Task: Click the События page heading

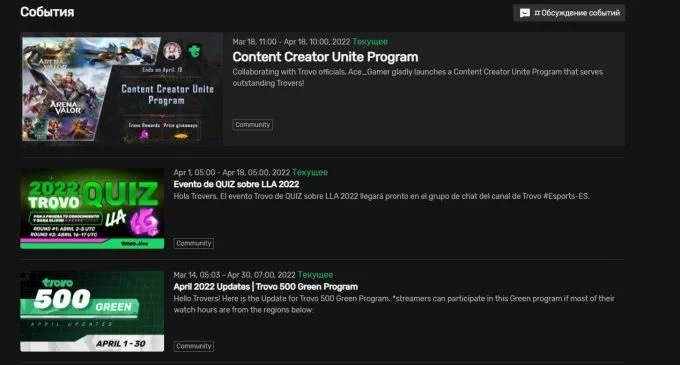Action: (47, 12)
